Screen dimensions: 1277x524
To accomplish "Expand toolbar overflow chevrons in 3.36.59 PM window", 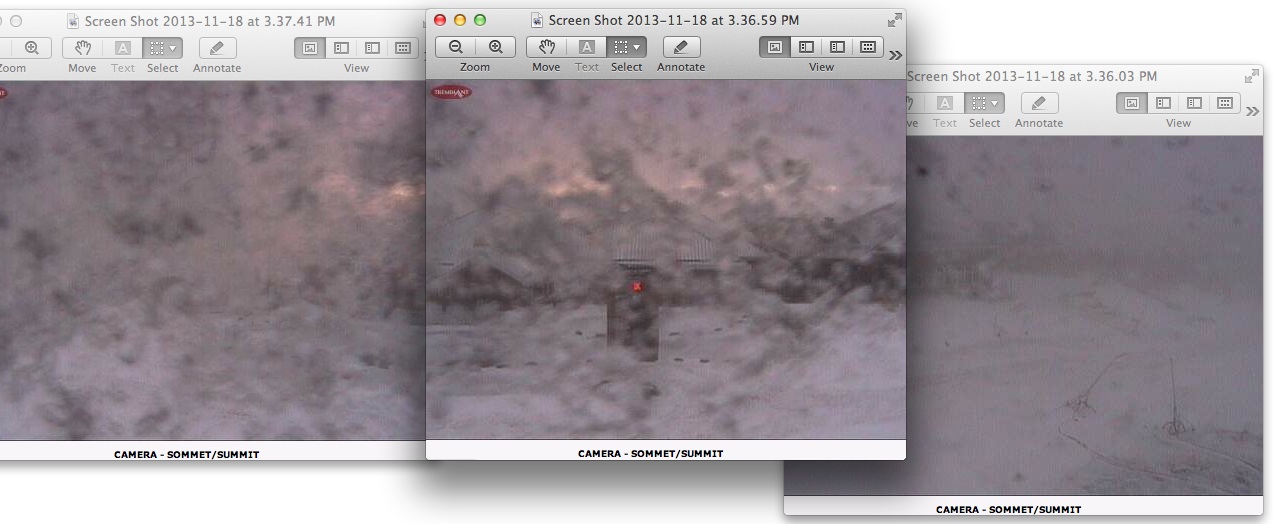I will [895, 55].
